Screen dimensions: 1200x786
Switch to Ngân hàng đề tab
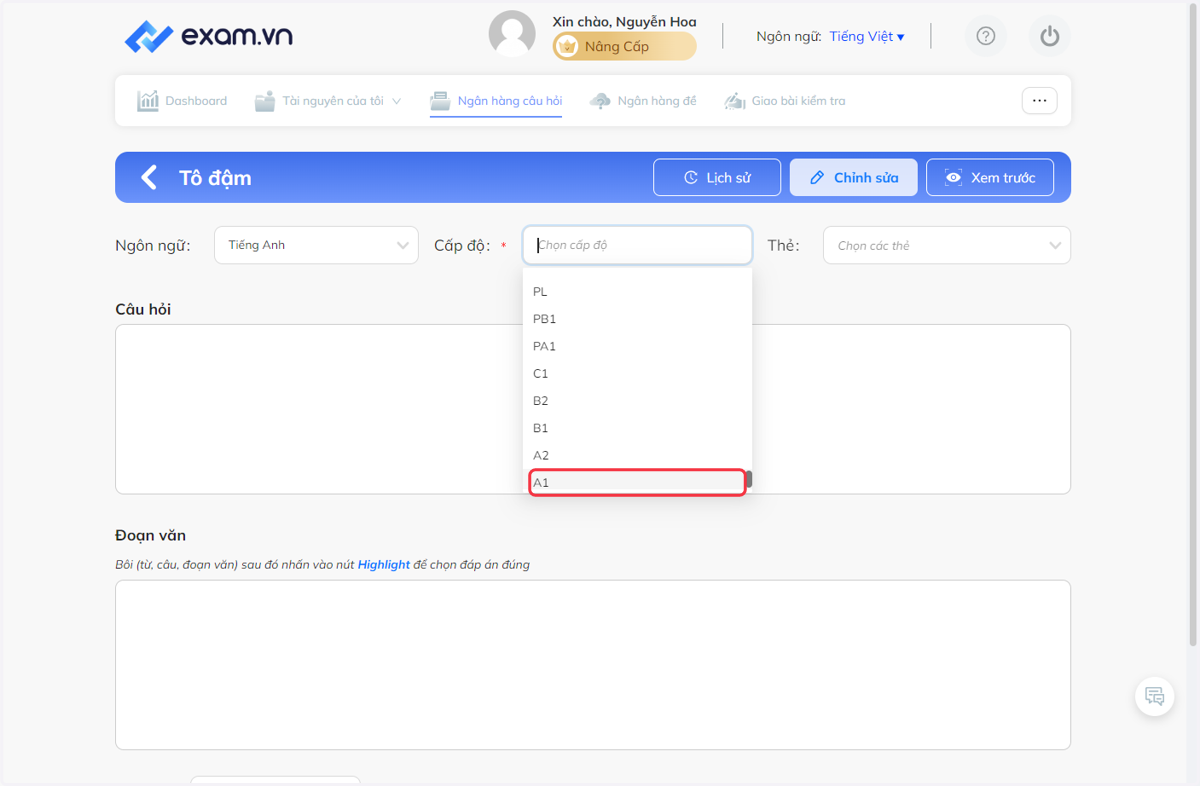(643, 101)
